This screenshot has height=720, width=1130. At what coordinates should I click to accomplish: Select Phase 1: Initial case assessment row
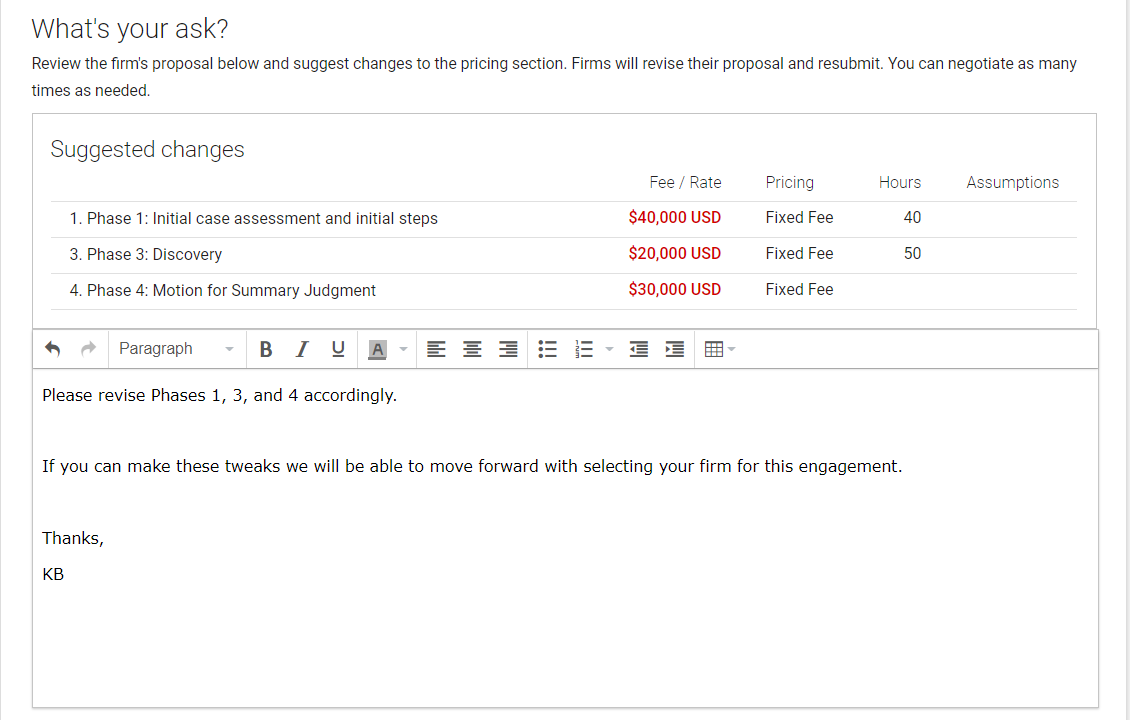point(564,218)
